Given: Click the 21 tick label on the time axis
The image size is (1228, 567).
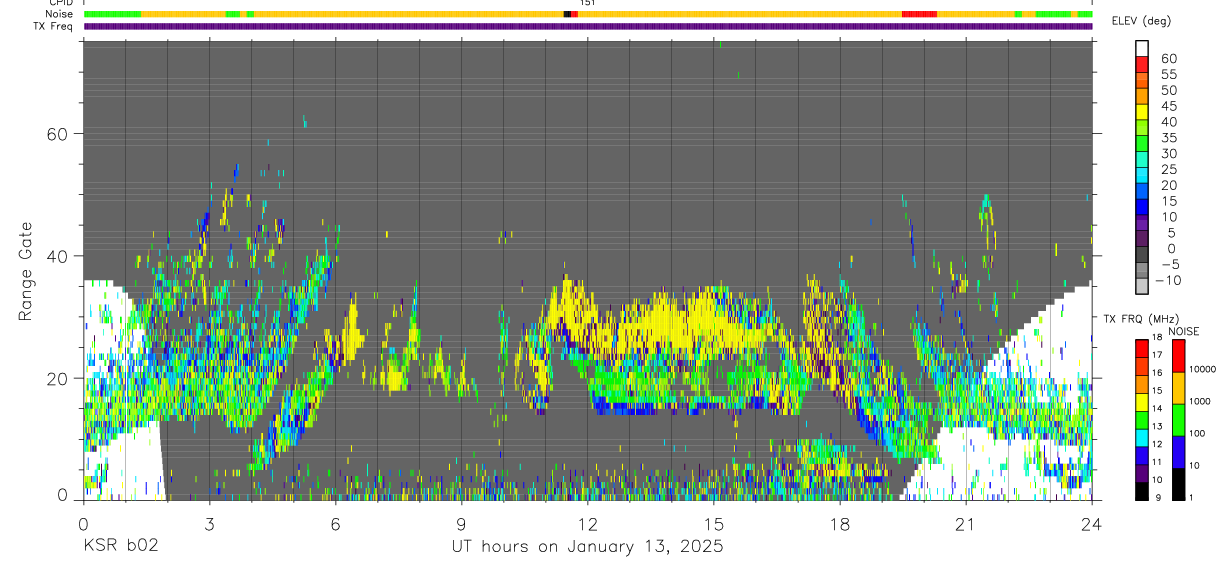Looking at the screenshot, I should click(x=965, y=524).
